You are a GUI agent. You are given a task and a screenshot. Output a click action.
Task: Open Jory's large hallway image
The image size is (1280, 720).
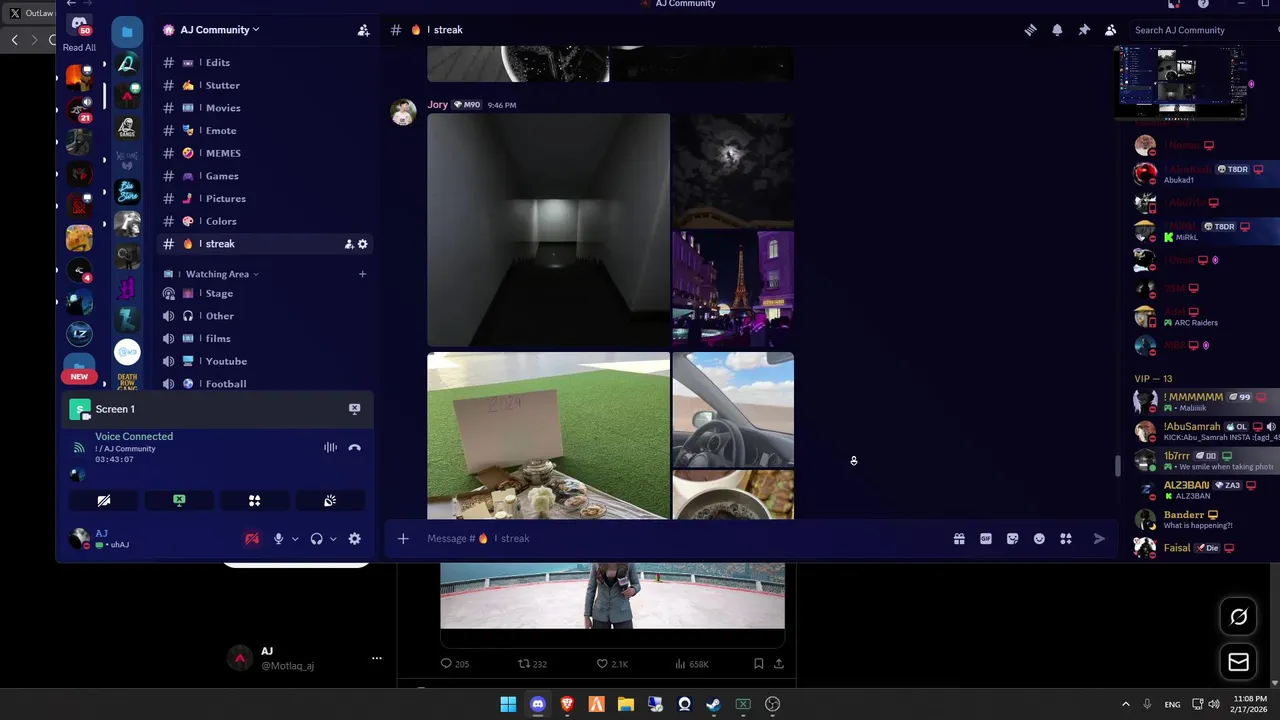pos(548,230)
